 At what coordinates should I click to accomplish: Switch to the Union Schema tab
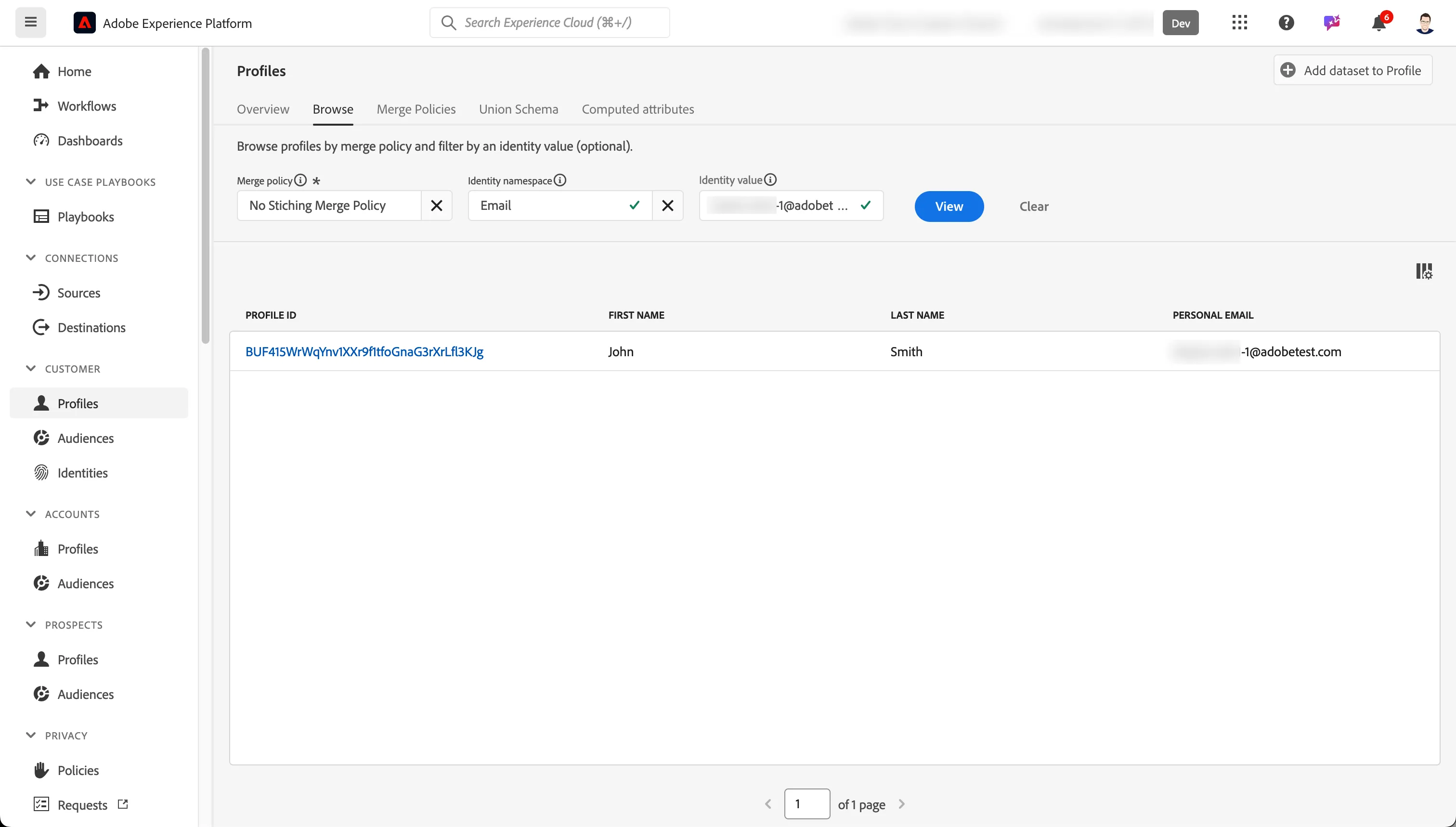pyautogui.click(x=518, y=109)
